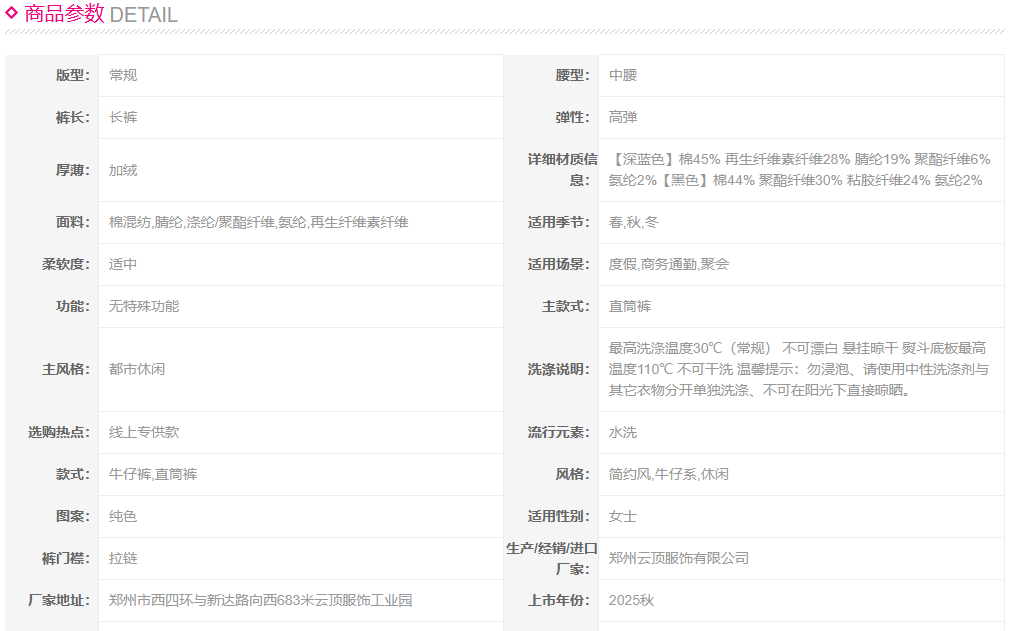1010x631 pixels.
Task: Click the 主风格 value 都市休闲
Action: [x=137, y=369]
